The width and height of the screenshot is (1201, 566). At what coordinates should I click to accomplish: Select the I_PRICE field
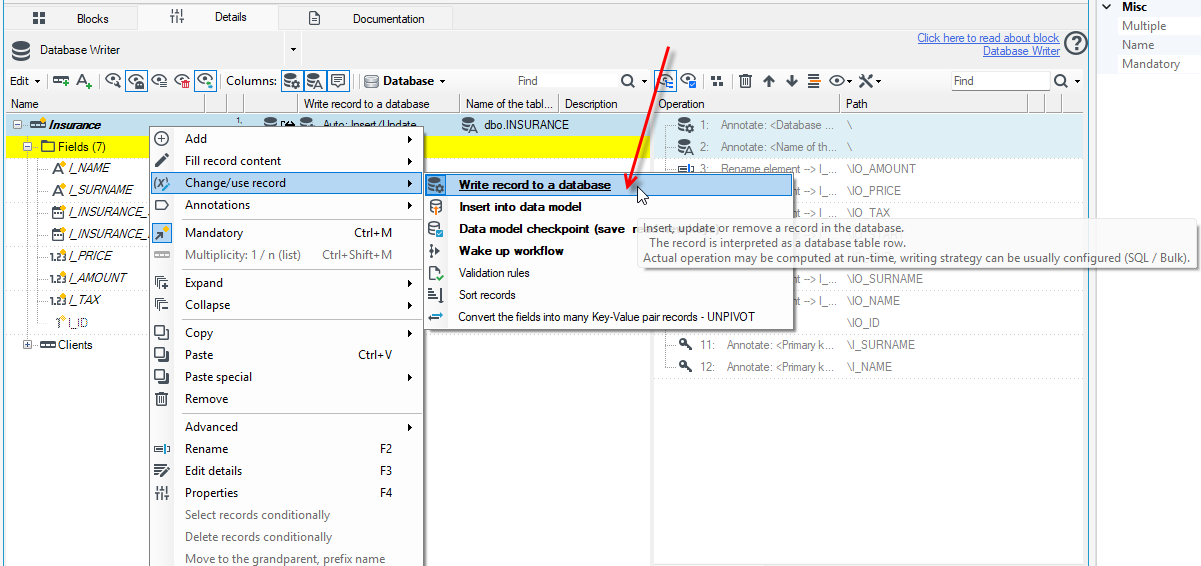pos(90,256)
